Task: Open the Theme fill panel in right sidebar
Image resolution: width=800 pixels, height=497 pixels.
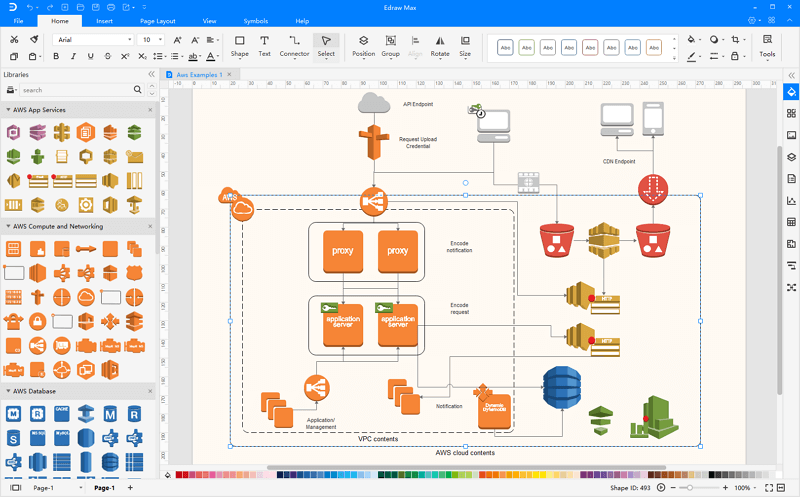Action: [x=791, y=92]
